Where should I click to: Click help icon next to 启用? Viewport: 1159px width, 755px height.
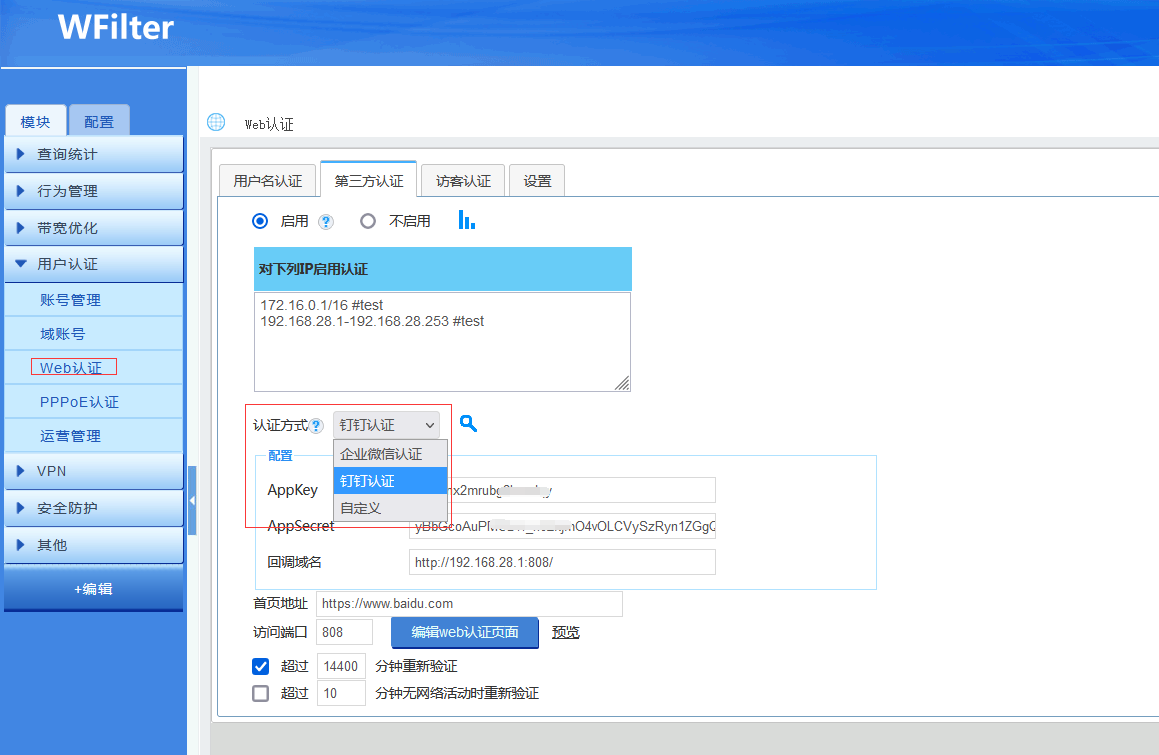tap(325, 222)
